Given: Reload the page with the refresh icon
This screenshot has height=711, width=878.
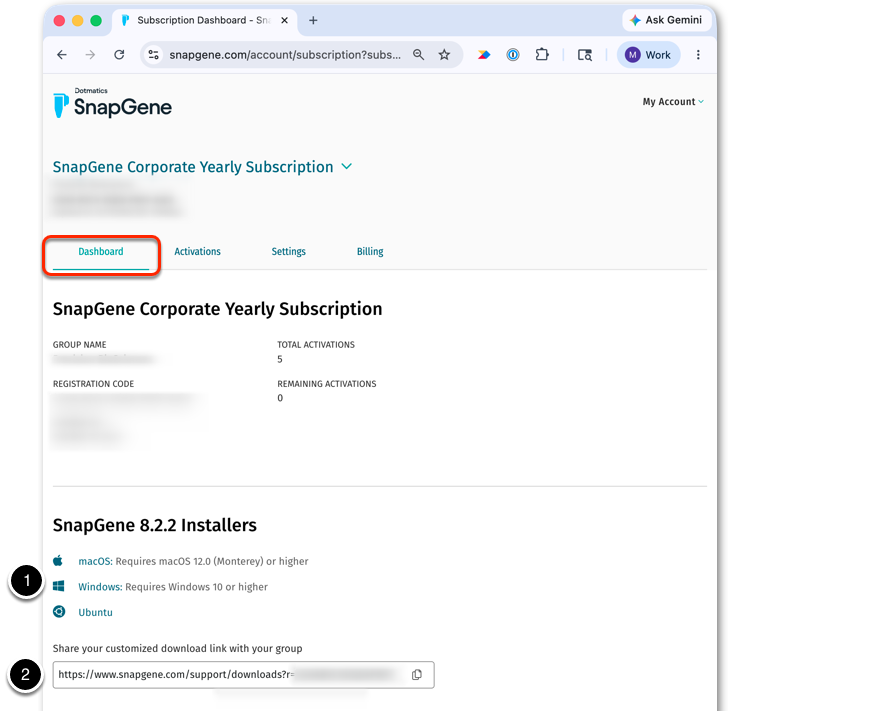Looking at the screenshot, I should point(119,55).
